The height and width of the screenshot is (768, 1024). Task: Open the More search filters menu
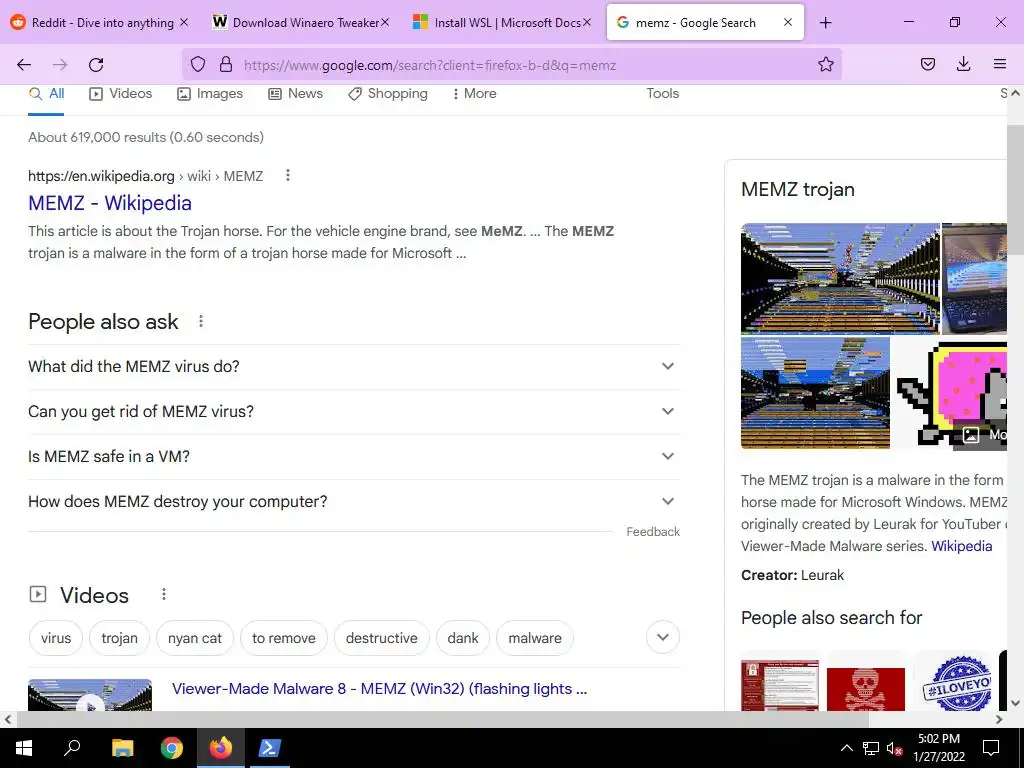pos(475,93)
